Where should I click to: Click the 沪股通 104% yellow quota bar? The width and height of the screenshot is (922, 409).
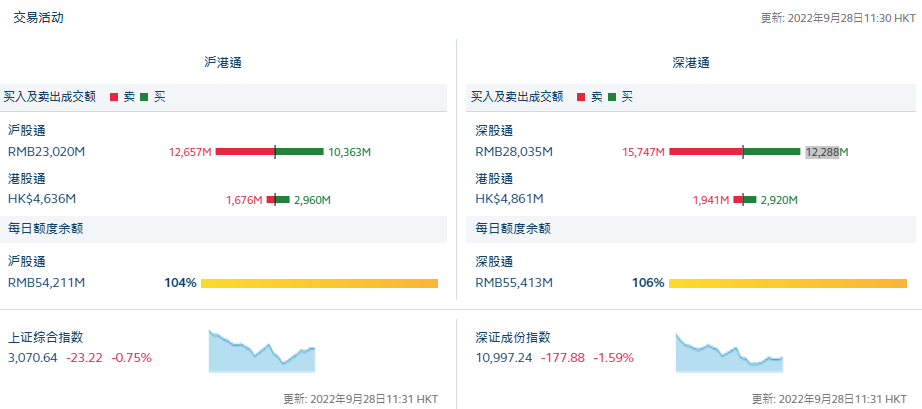(x=319, y=283)
